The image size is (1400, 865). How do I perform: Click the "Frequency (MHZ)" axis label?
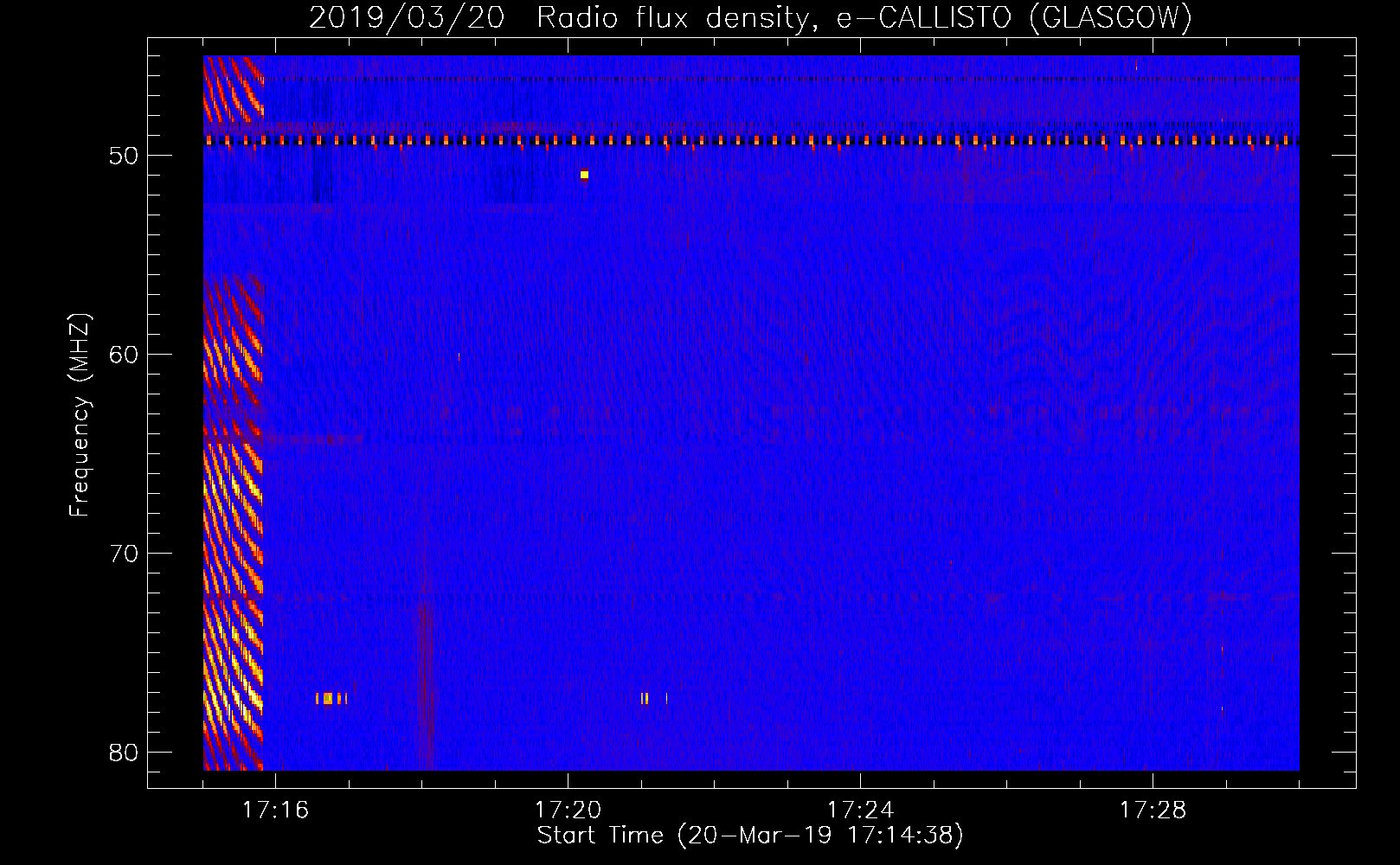(80, 415)
